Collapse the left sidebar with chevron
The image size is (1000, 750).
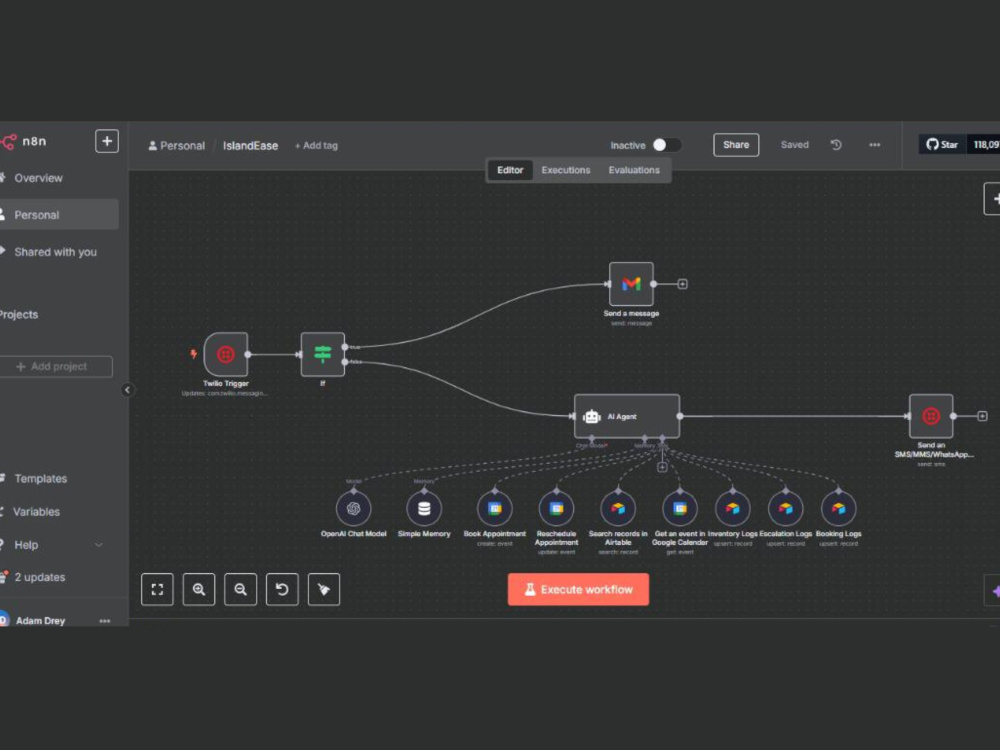pyautogui.click(x=128, y=390)
